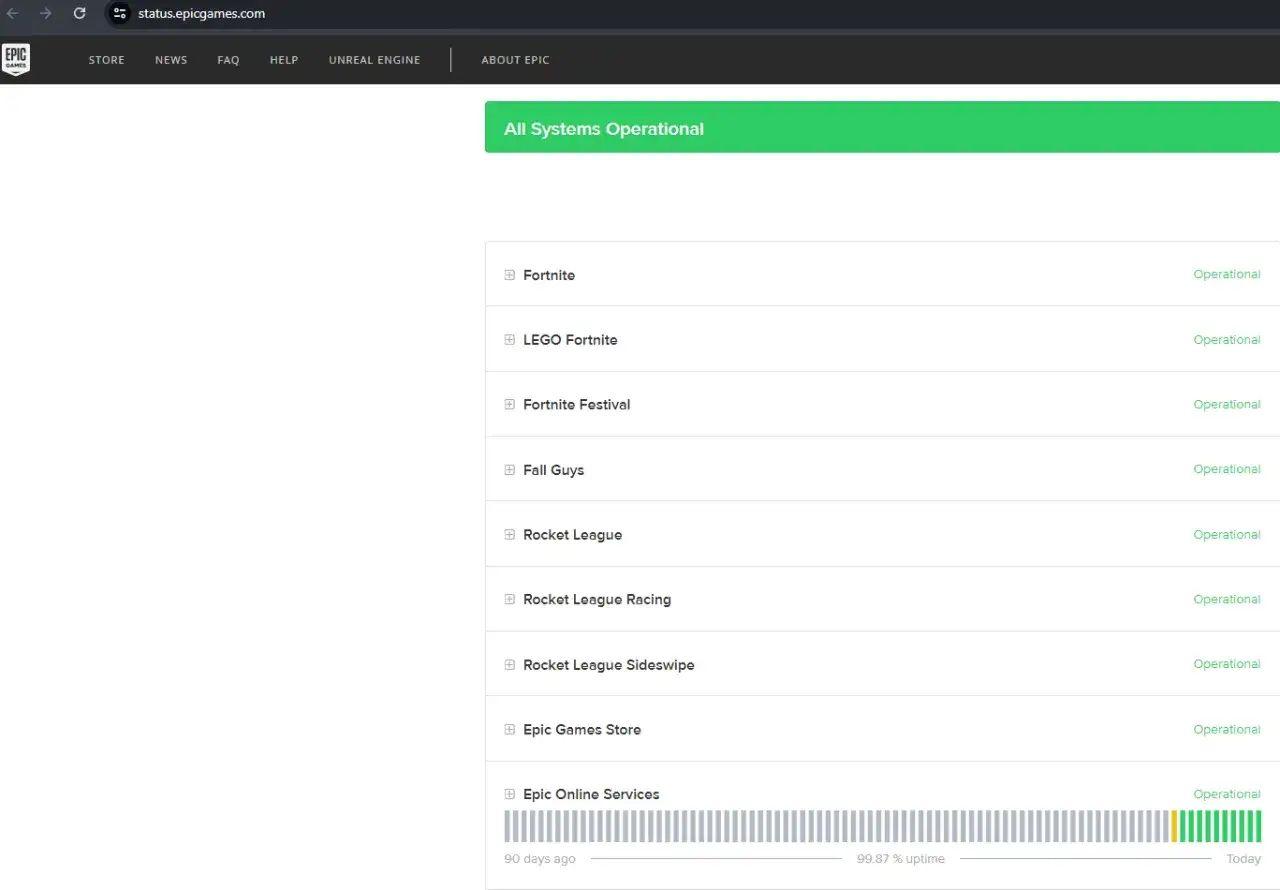Click the Operational status for Epic Games Store
Screen dimensions: 1280x890
(x=1227, y=729)
